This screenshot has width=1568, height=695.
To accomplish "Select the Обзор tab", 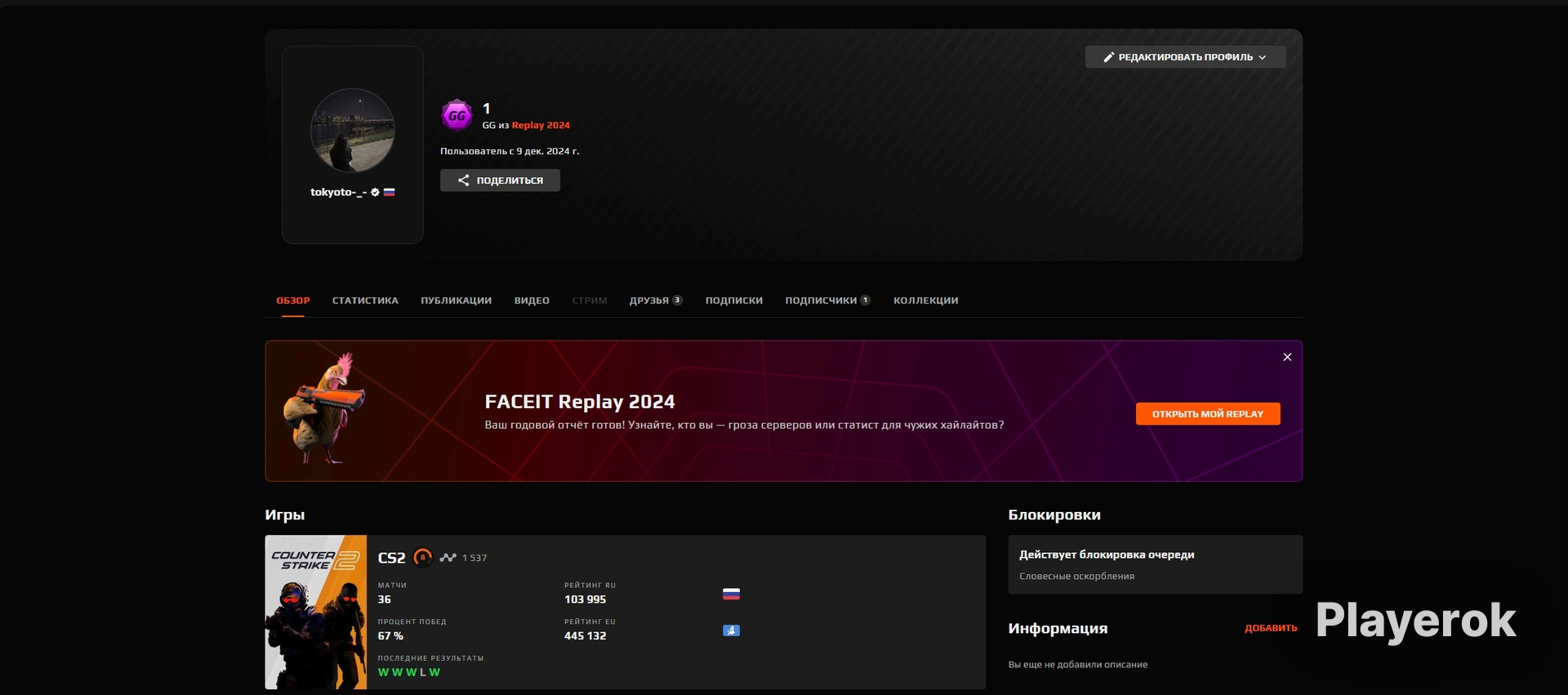I will pyautogui.click(x=293, y=301).
